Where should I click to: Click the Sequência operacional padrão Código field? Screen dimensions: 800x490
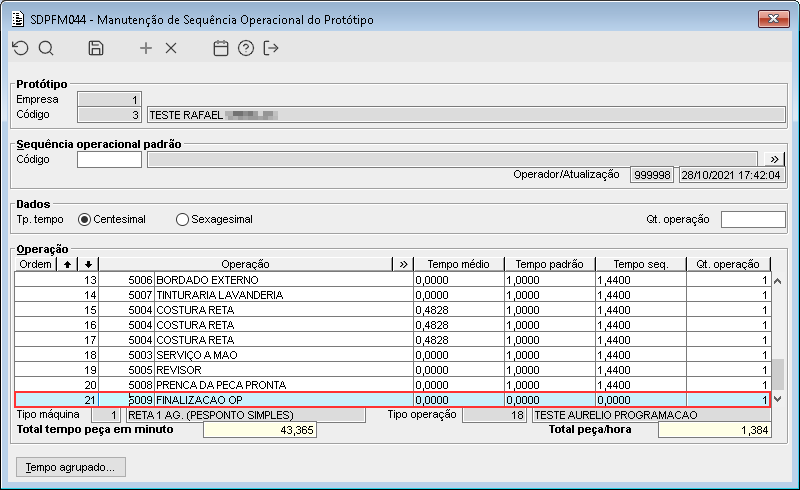click(109, 159)
